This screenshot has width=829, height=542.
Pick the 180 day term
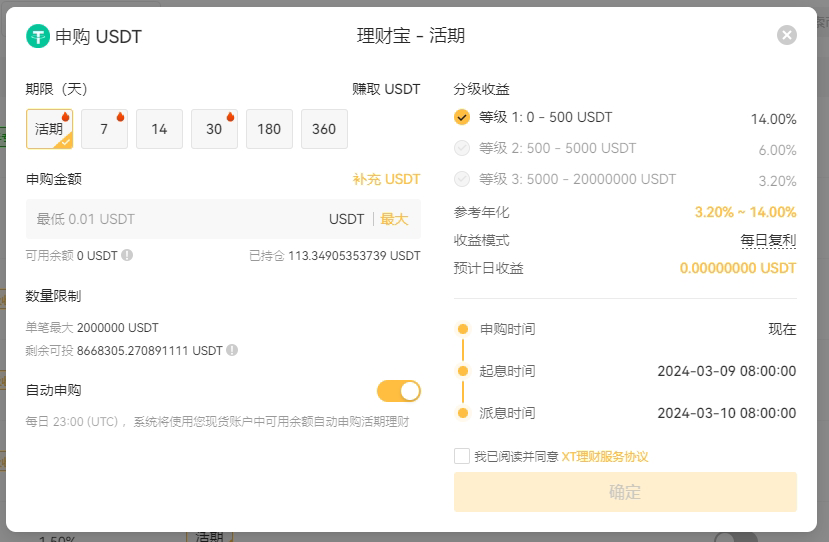[269, 129]
